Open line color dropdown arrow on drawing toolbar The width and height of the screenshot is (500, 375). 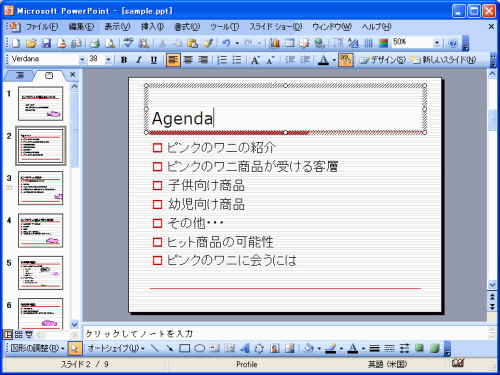tap(341, 348)
